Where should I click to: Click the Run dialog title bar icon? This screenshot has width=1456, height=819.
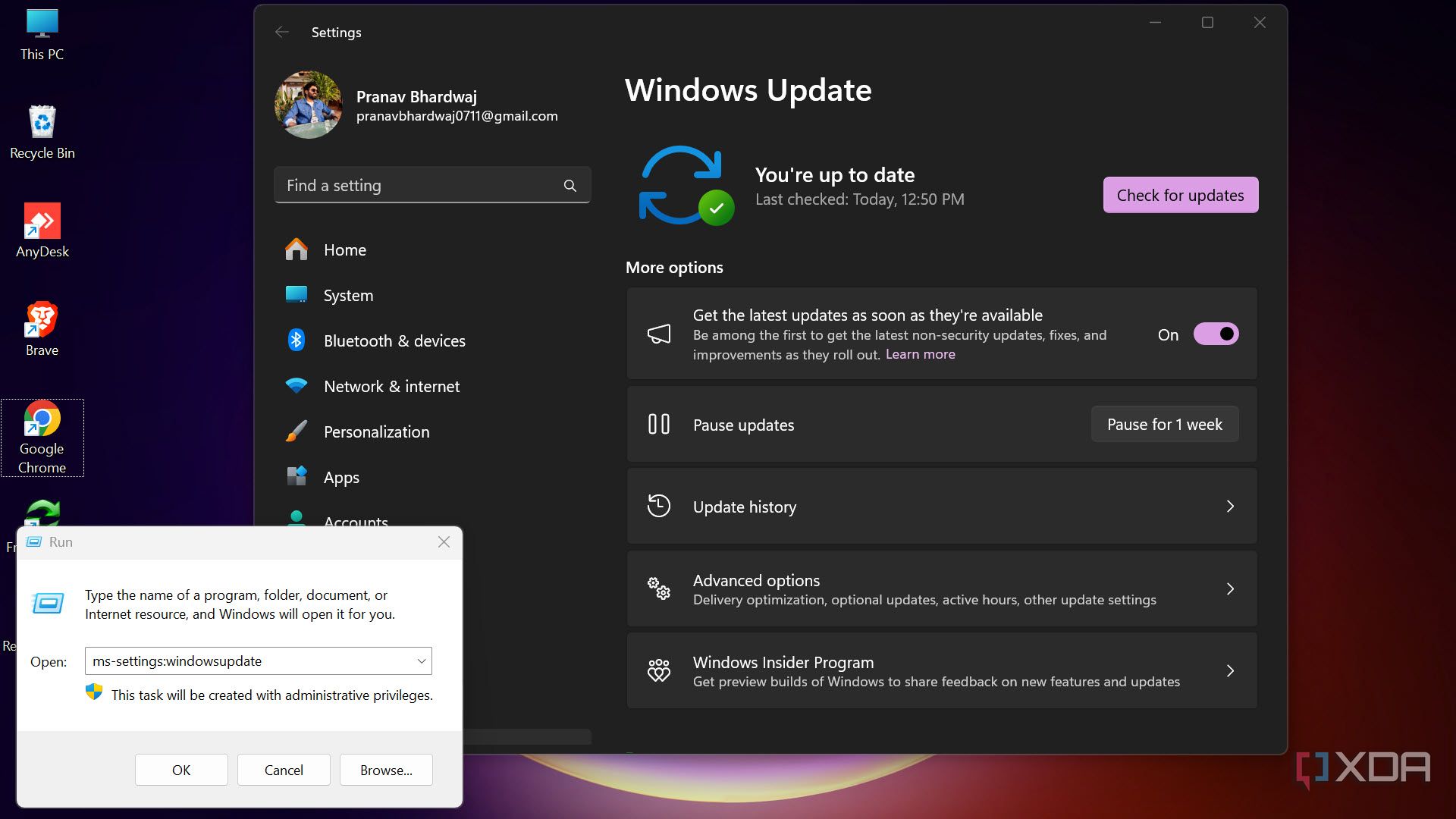(x=33, y=542)
